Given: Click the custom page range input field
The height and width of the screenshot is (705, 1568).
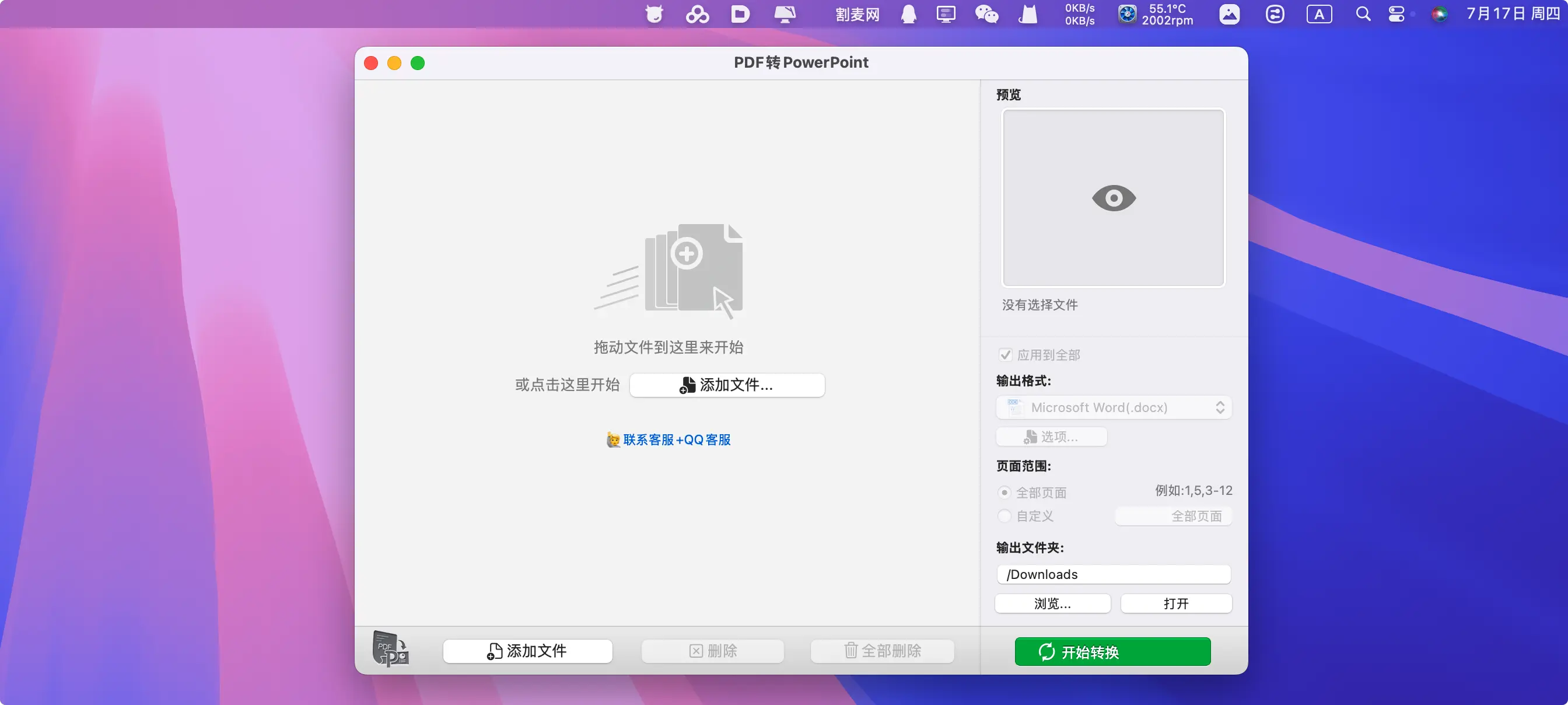Looking at the screenshot, I should 1173,516.
